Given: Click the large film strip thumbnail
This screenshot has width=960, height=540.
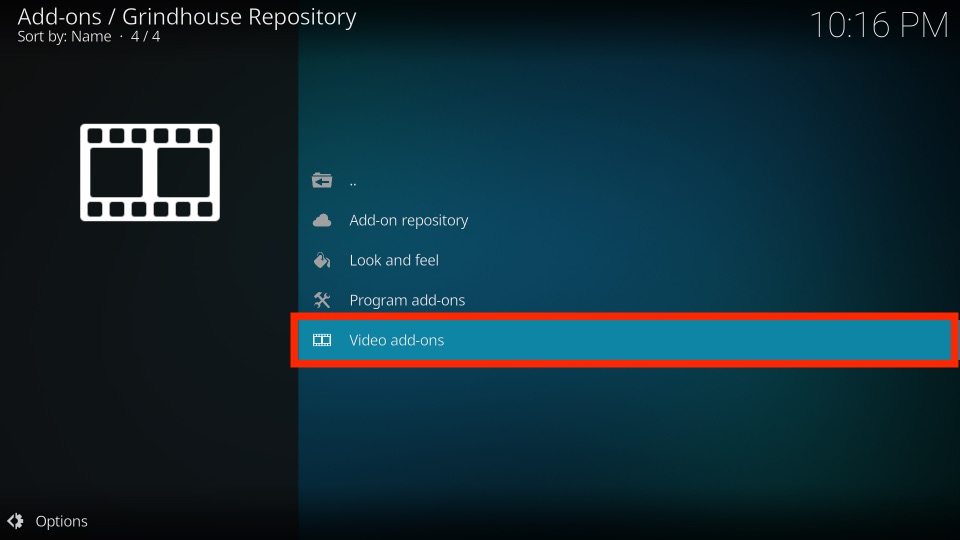Looking at the screenshot, I should tap(150, 173).
